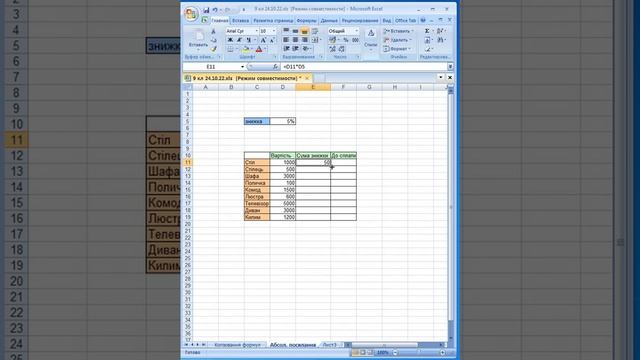Decrease indent in cell
Image resolution: width=640 pixels, height=360 pixels.
pos(287,49)
